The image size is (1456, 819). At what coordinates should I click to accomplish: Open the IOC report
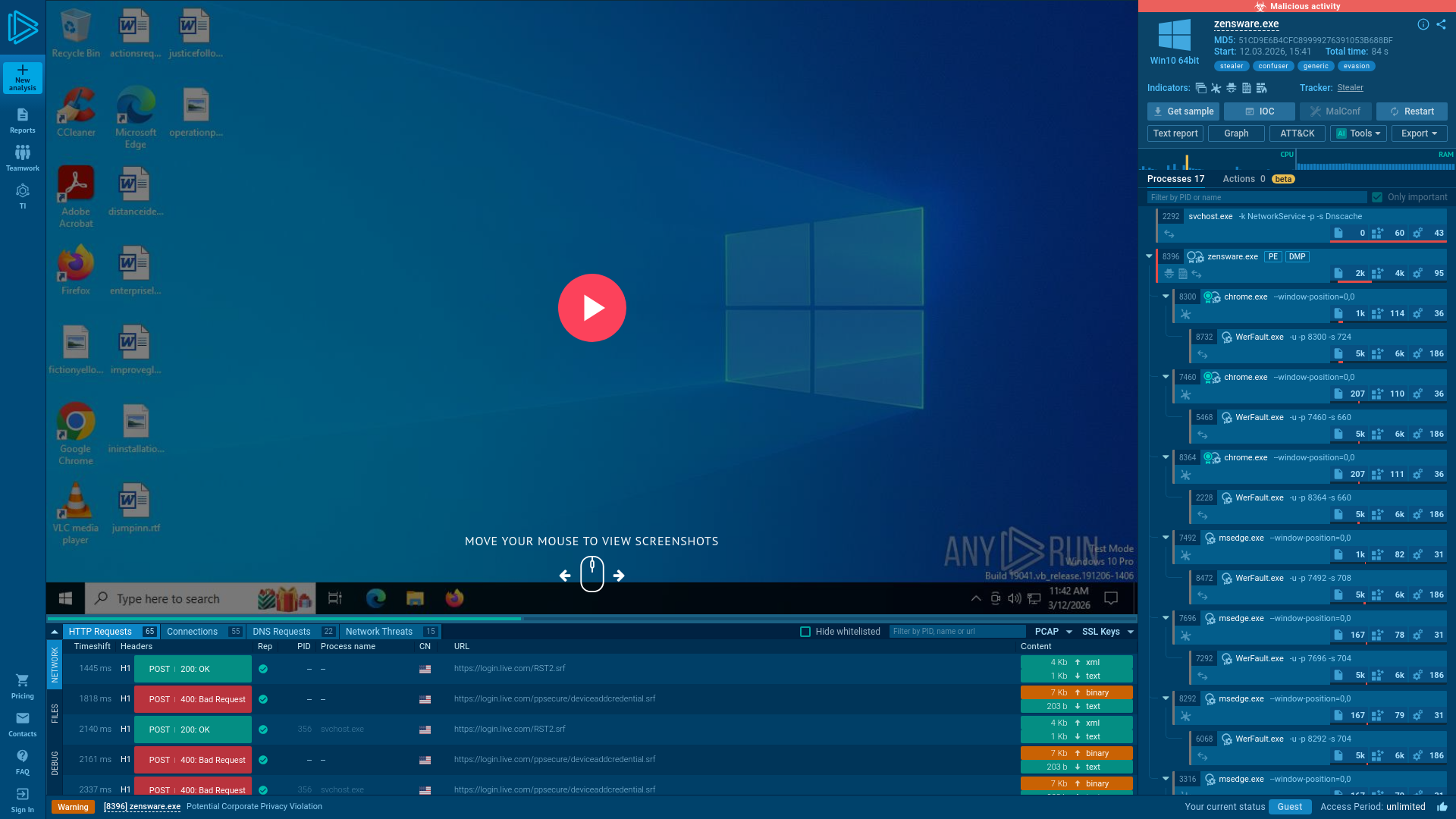click(1259, 111)
